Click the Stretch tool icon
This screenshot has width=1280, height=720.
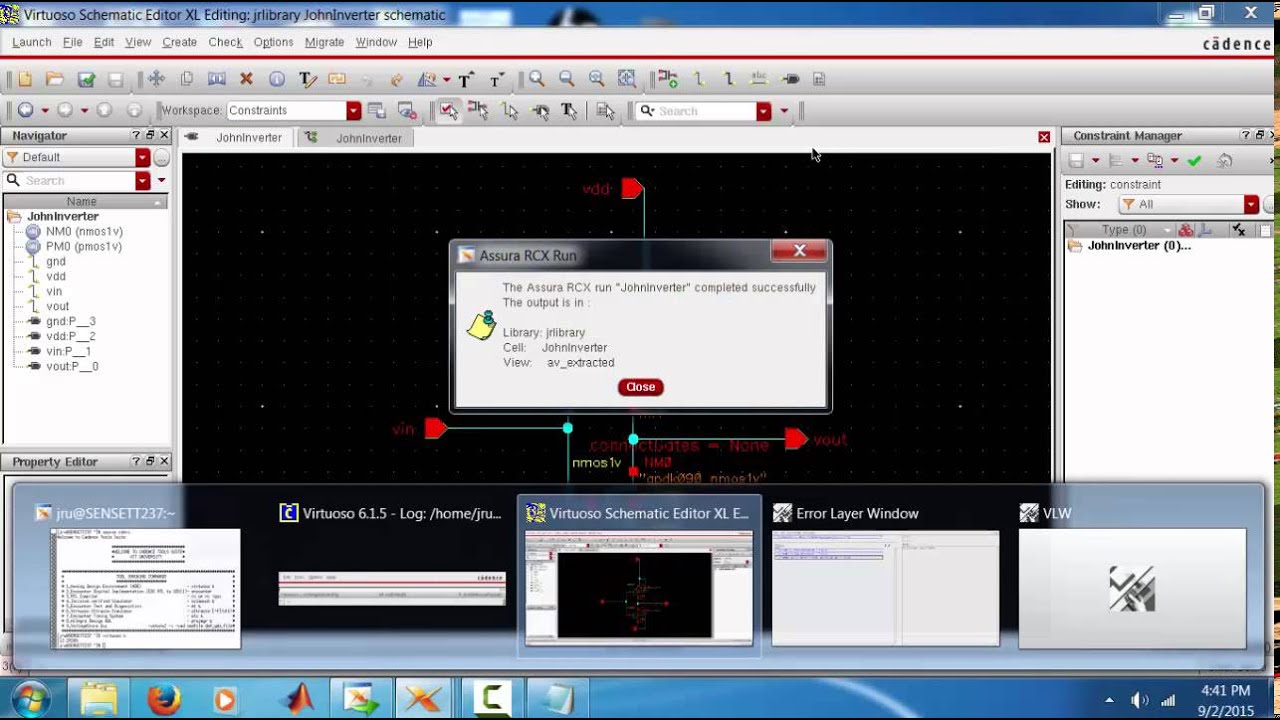(x=216, y=79)
